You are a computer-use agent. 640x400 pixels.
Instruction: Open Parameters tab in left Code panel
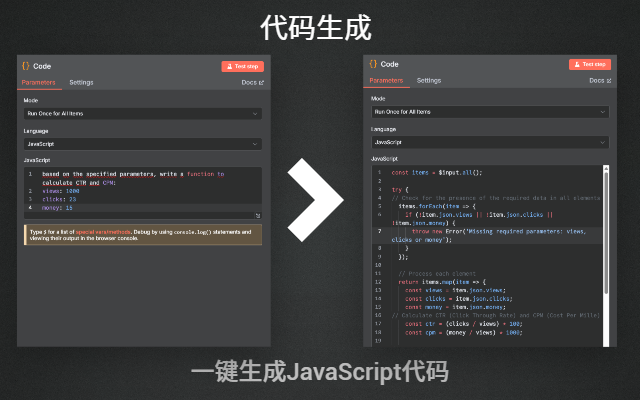click(38, 82)
